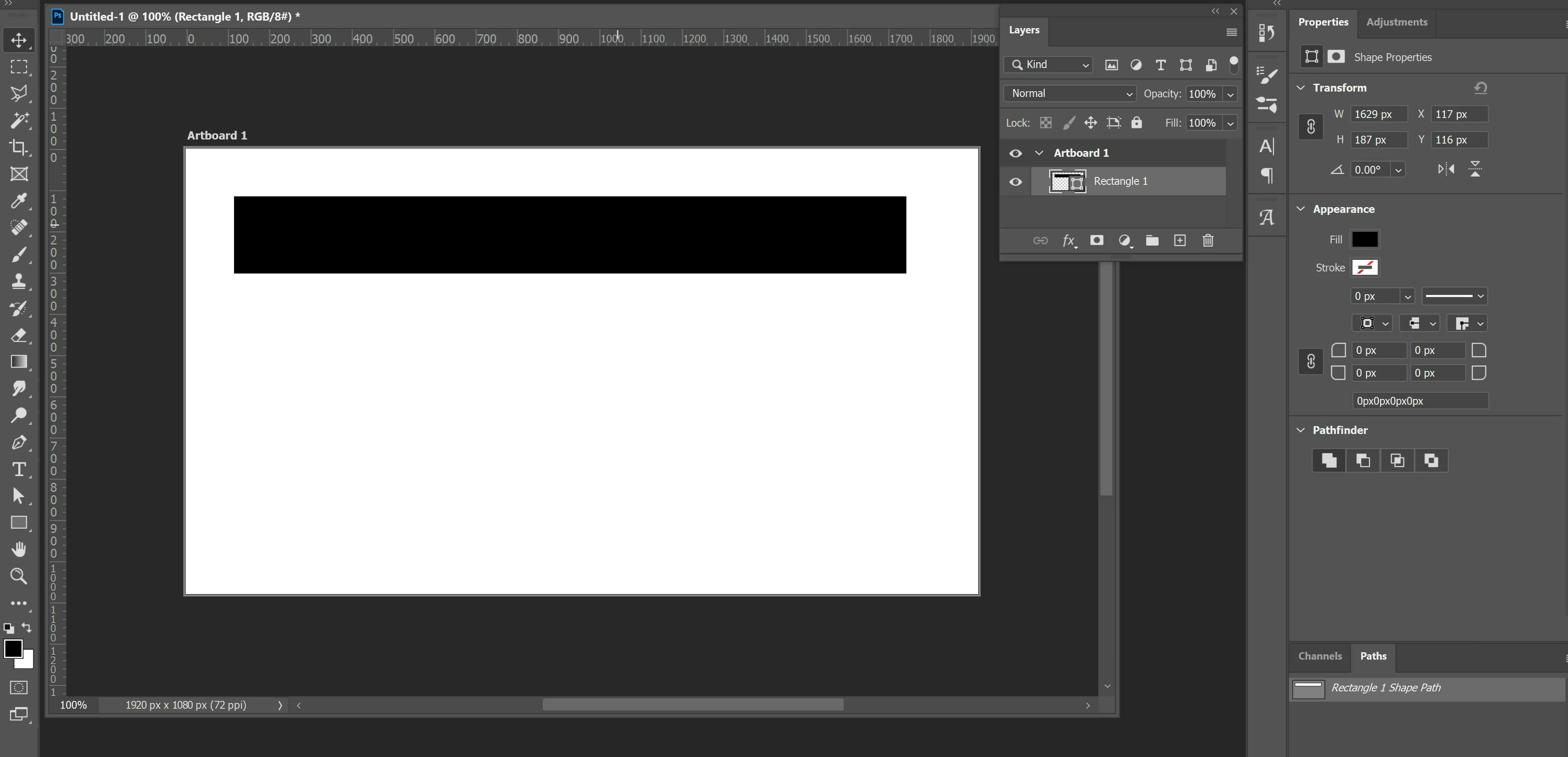The width and height of the screenshot is (1568, 757).
Task: Open the Normal blend mode dropdown
Action: (x=1069, y=94)
